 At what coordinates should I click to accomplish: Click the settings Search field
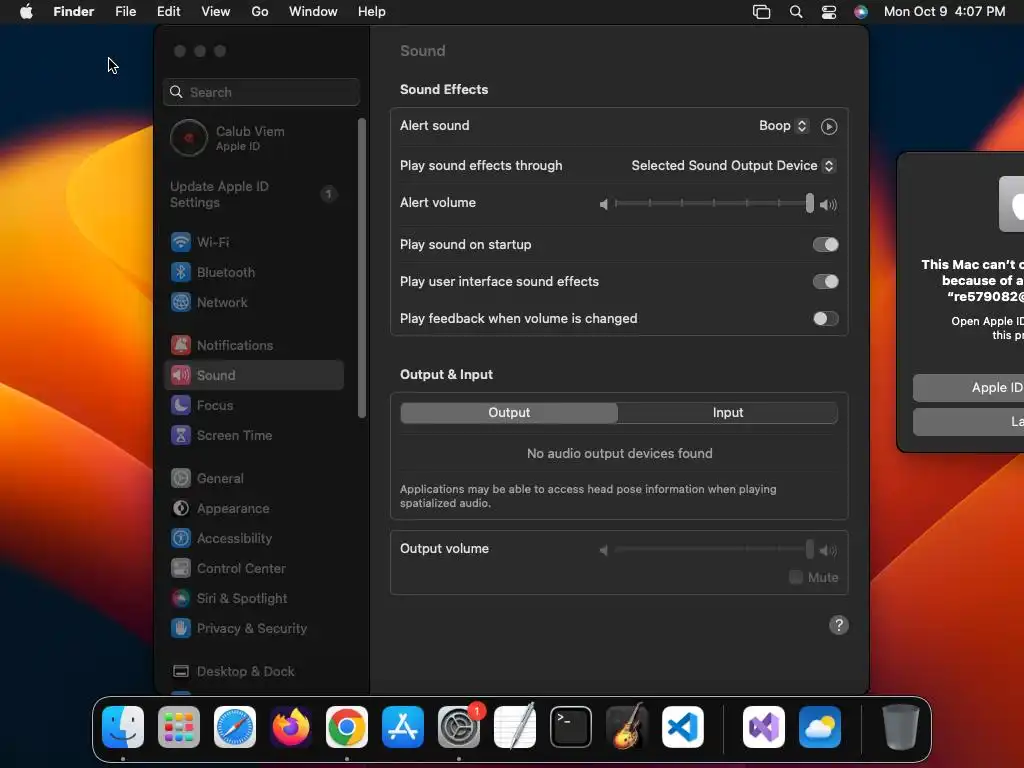pyautogui.click(x=261, y=93)
